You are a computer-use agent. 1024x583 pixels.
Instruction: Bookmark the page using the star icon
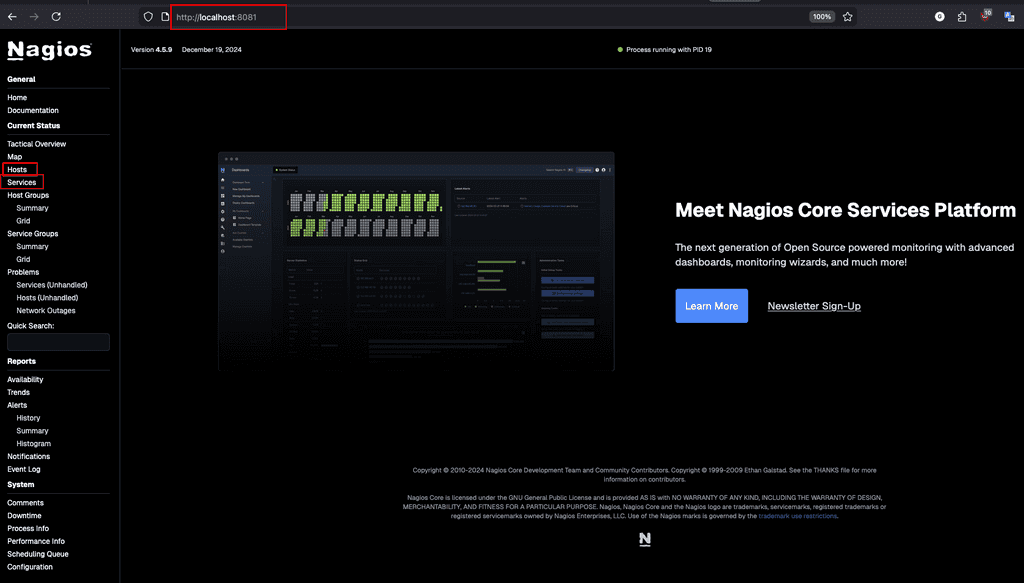pyautogui.click(x=848, y=16)
